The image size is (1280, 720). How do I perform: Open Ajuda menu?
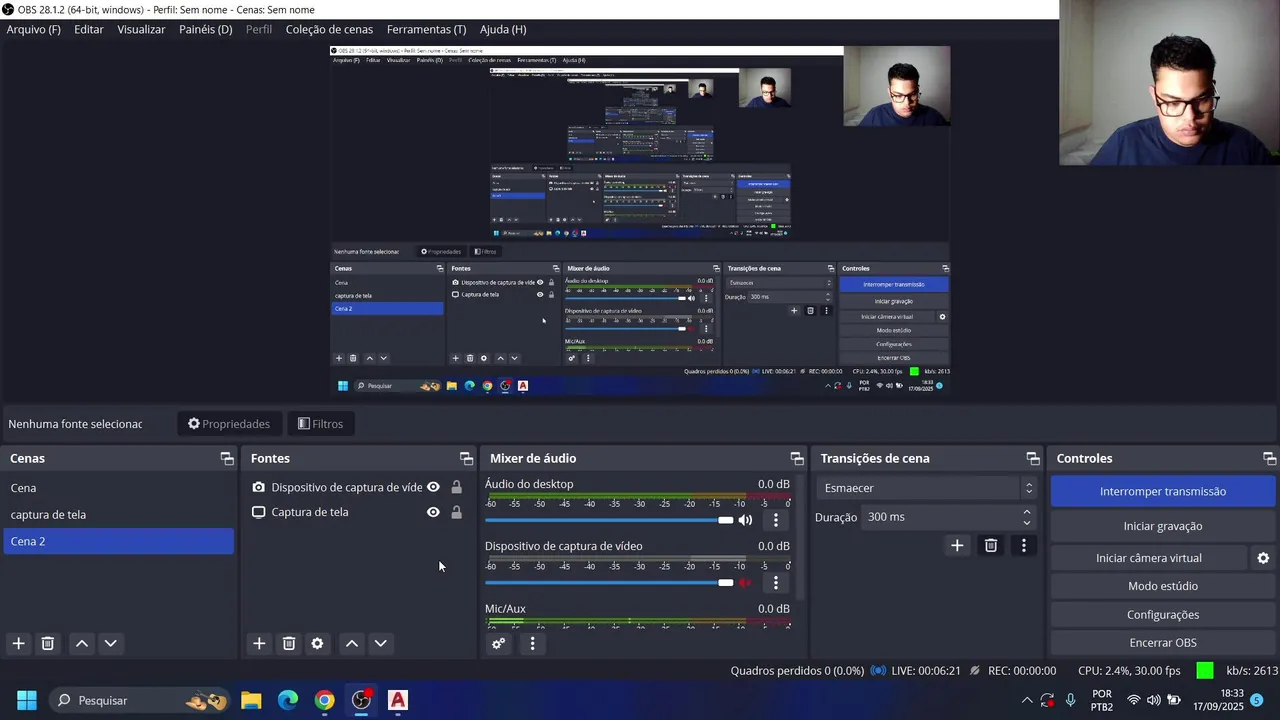[503, 29]
